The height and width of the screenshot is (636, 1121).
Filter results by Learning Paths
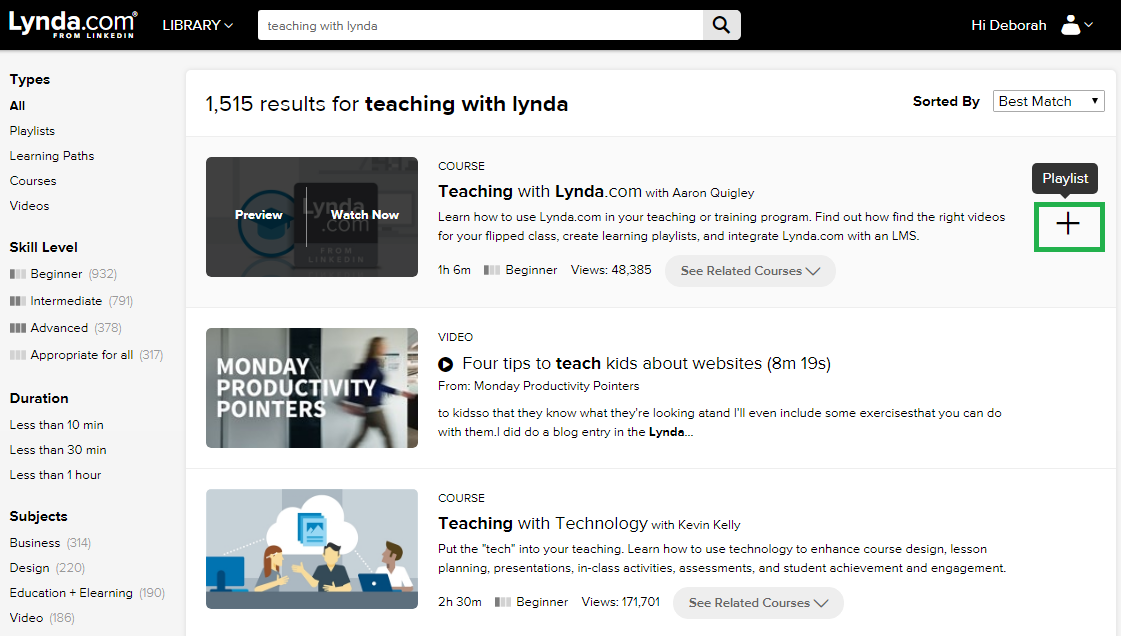51,156
